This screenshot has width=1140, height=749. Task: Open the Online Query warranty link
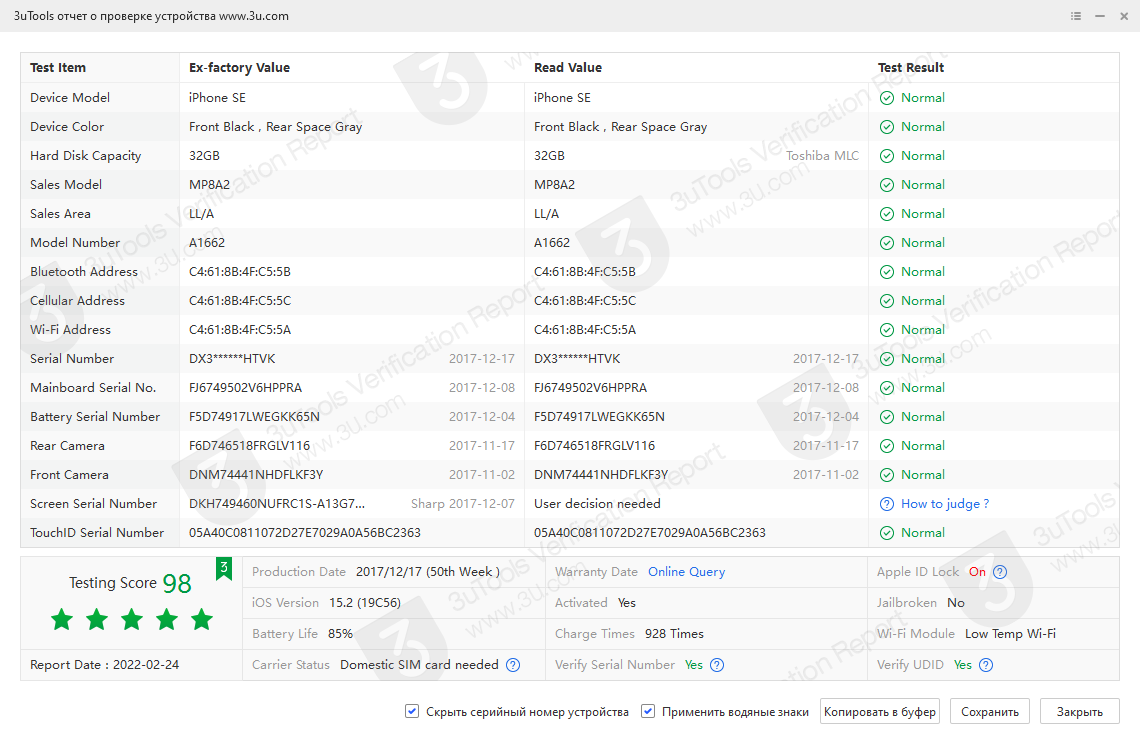point(686,572)
